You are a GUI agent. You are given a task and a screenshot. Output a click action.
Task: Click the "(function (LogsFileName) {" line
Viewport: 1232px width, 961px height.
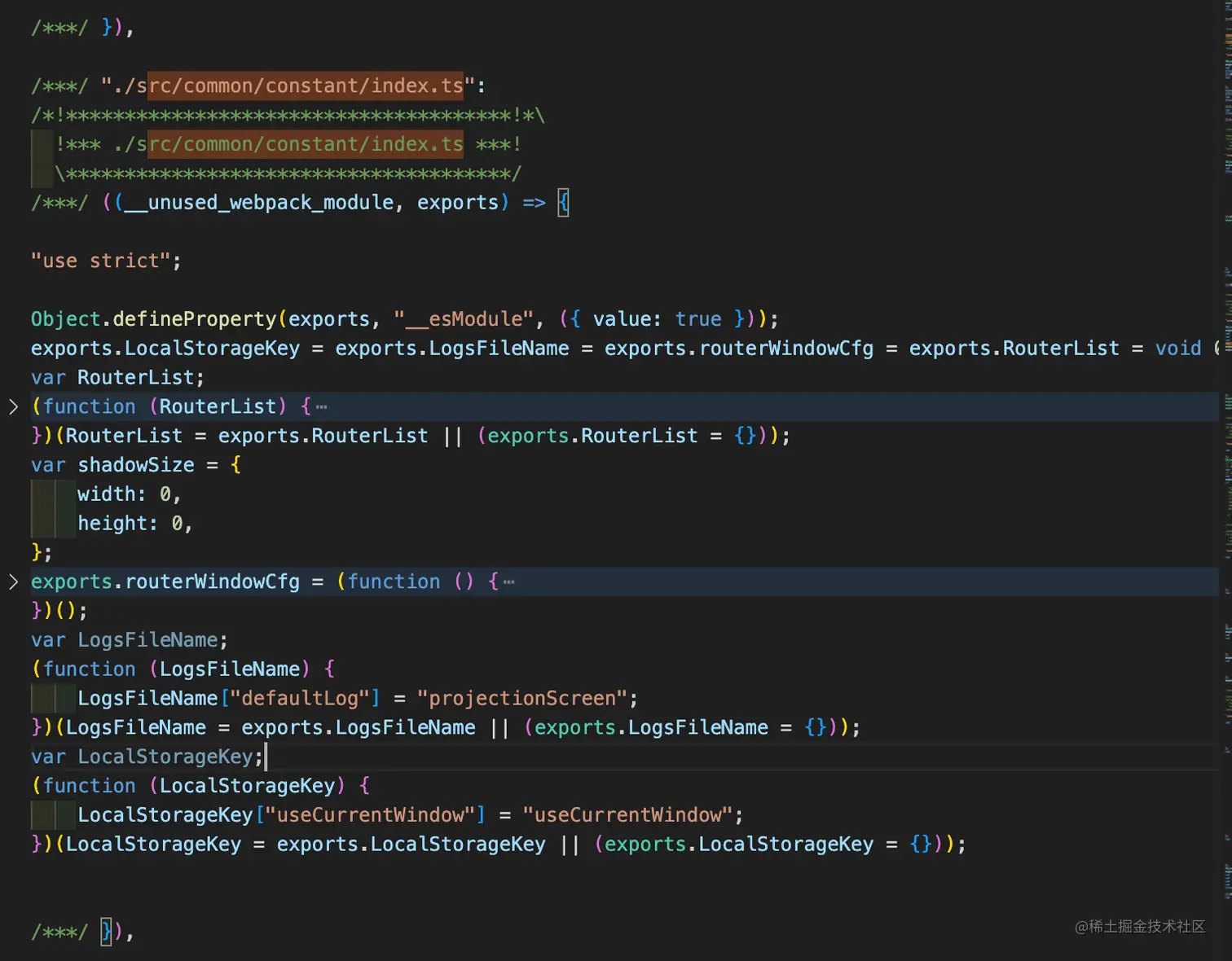click(183, 669)
